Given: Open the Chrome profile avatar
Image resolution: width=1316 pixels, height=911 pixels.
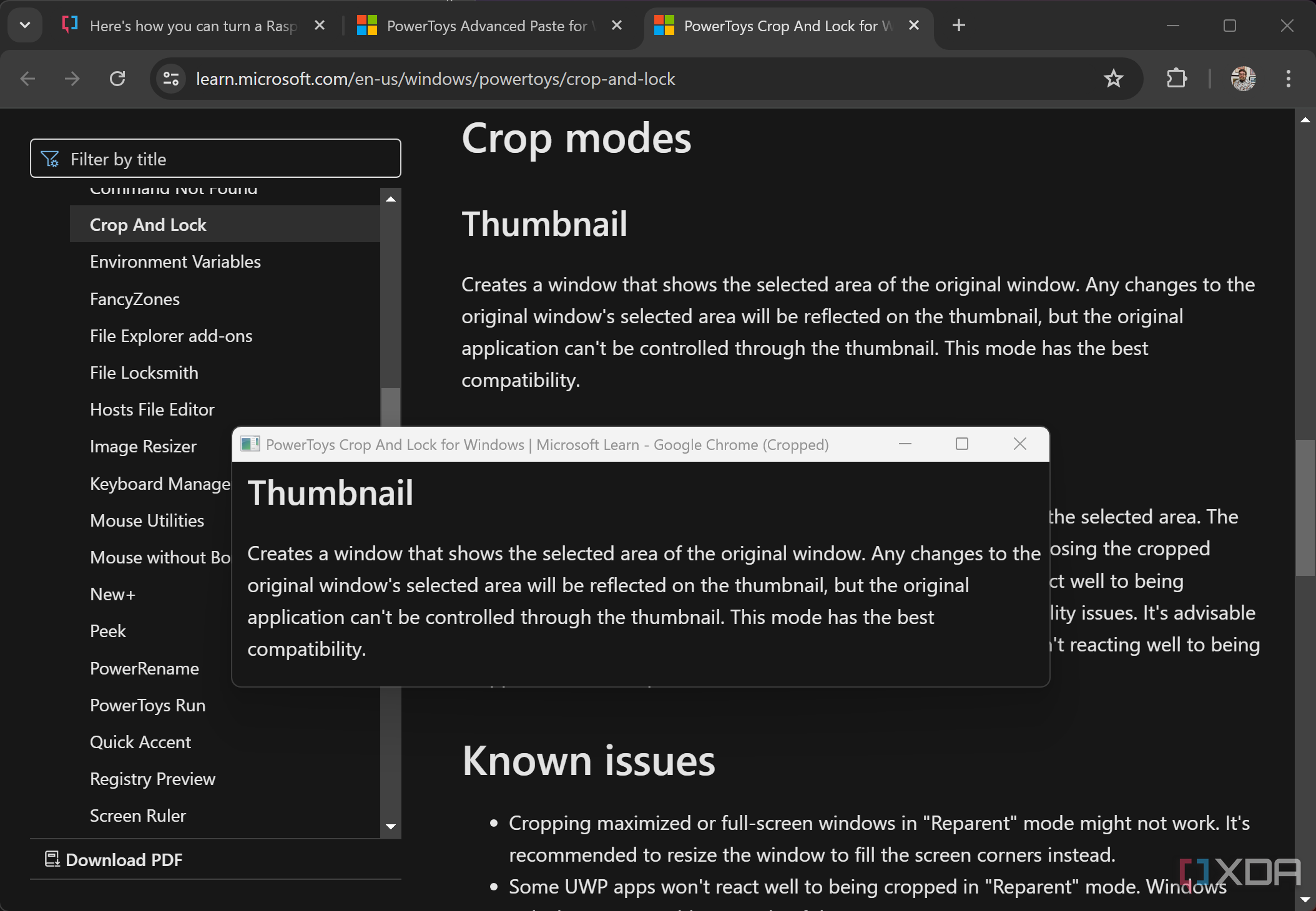Looking at the screenshot, I should point(1243,79).
